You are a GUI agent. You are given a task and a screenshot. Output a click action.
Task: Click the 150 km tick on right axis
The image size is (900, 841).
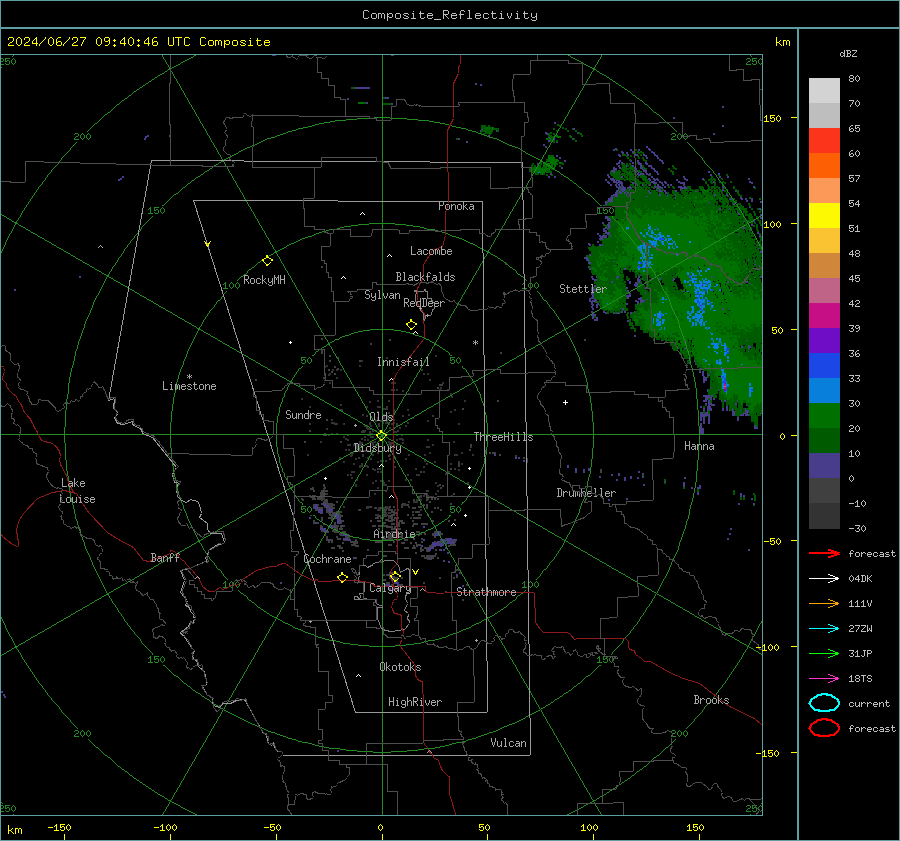point(773,118)
